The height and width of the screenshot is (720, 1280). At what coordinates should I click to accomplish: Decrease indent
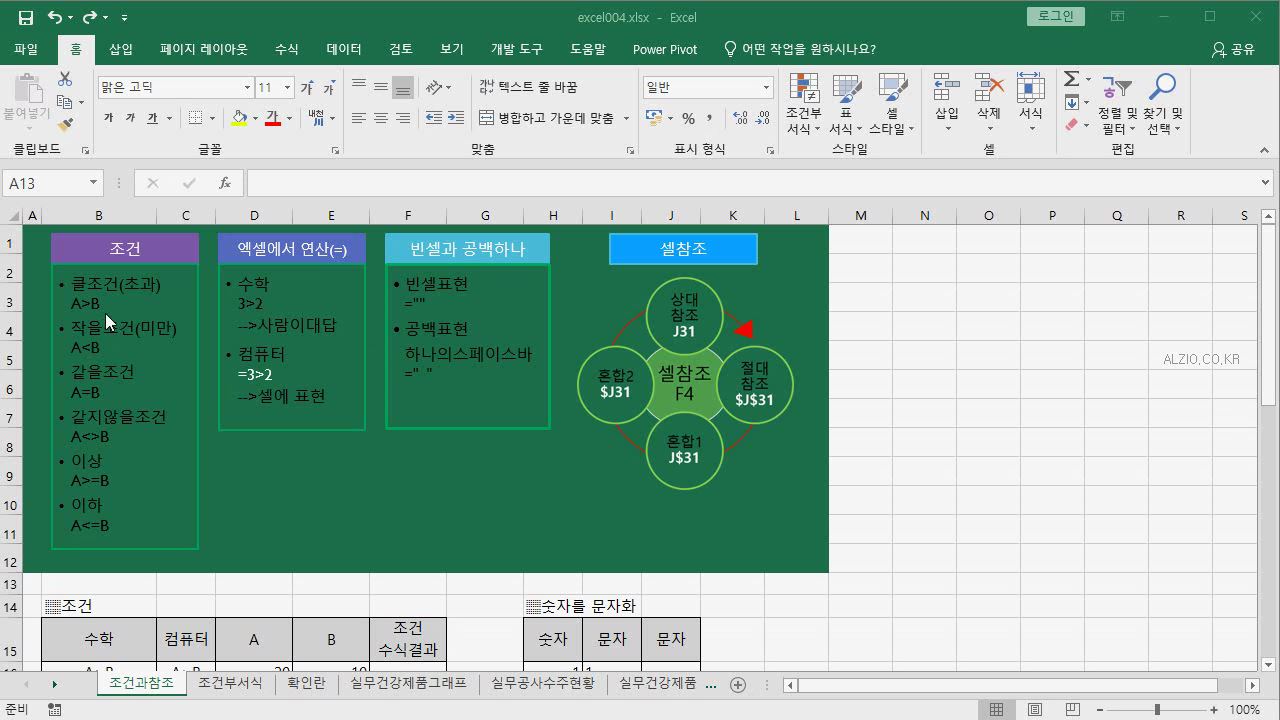click(x=434, y=118)
